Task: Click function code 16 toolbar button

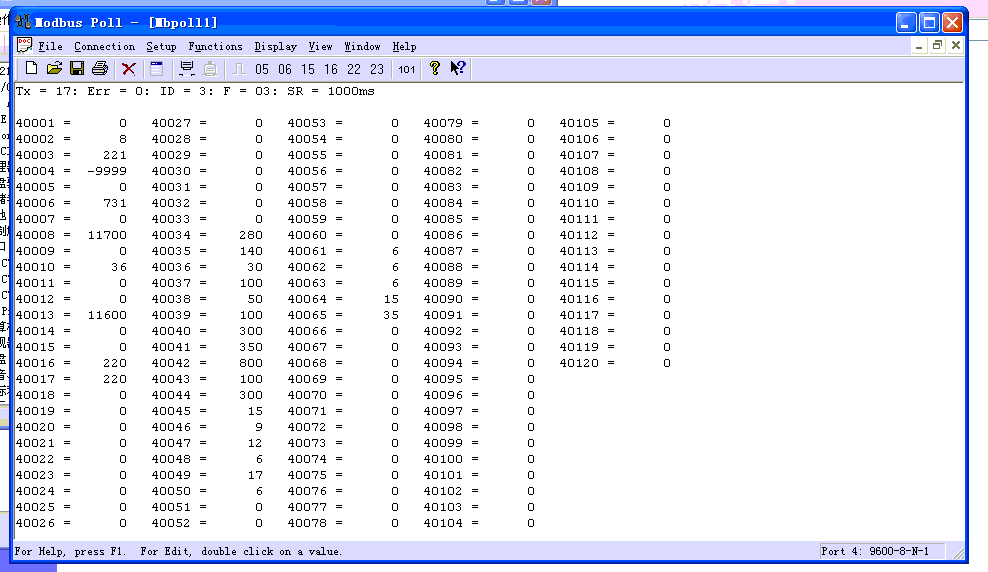Action: pos(331,69)
